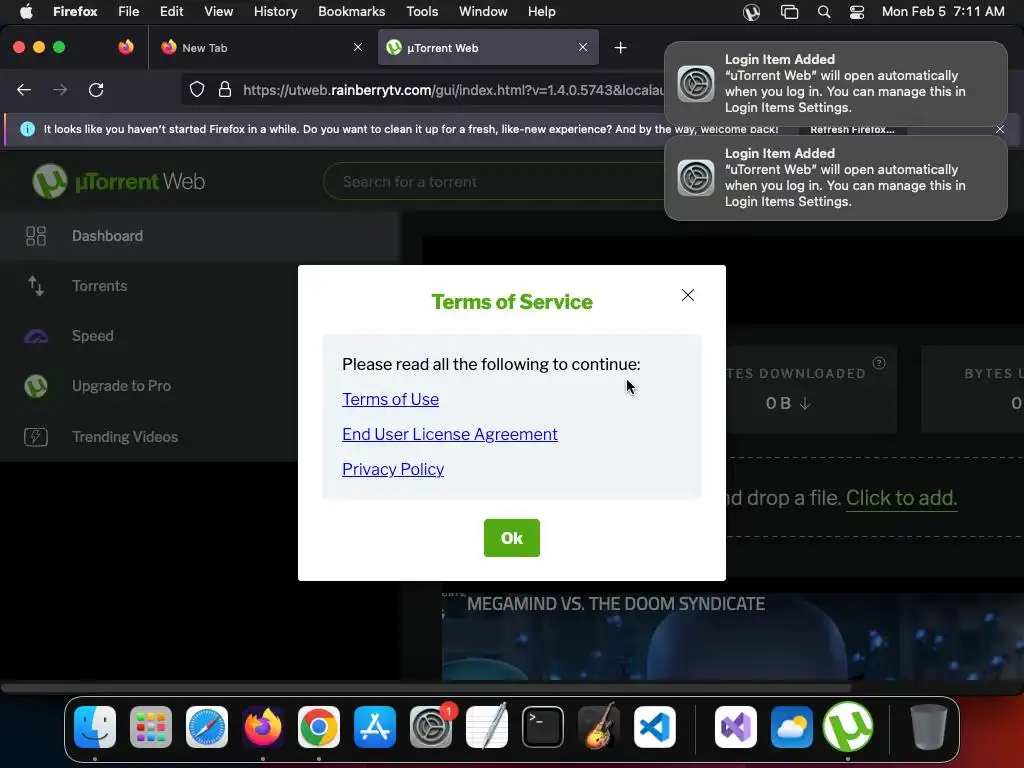The width and height of the screenshot is (1024, 768).
Task: Open the View menu
Action: (218, 12)
